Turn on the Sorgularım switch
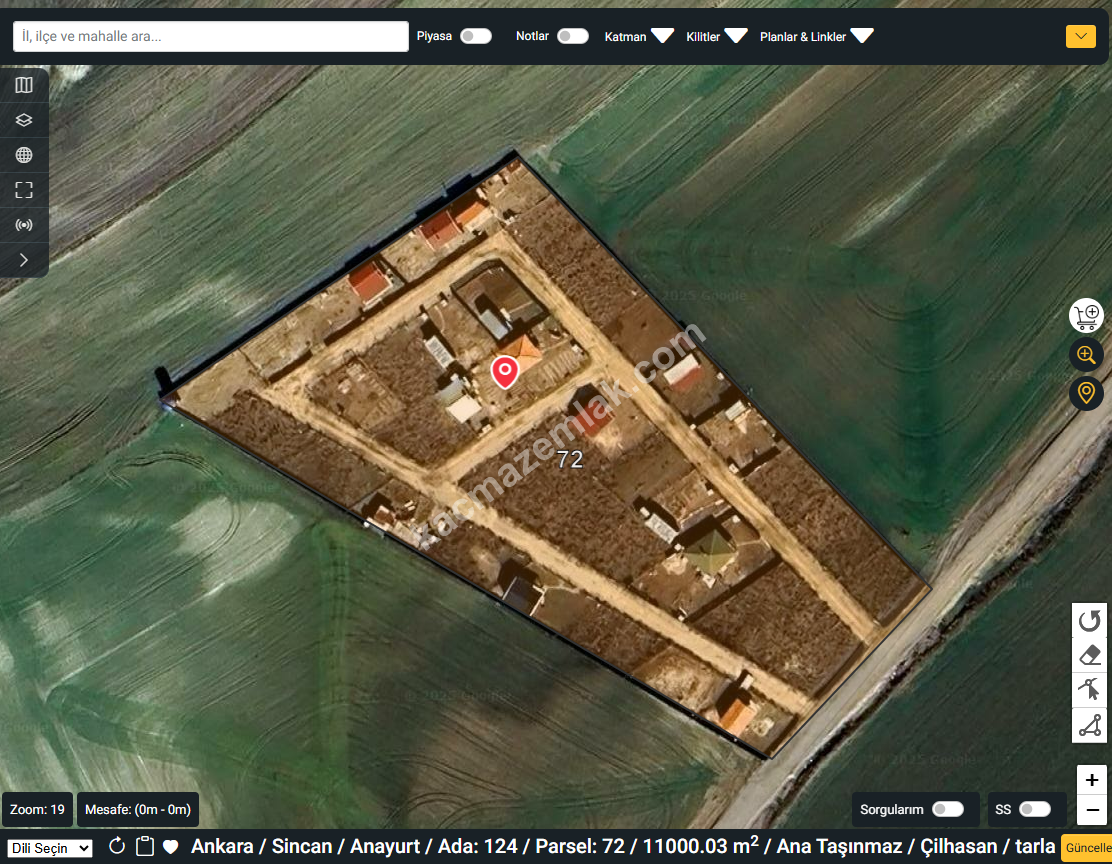Viewport: 1112px width, 864px height. 947,809
